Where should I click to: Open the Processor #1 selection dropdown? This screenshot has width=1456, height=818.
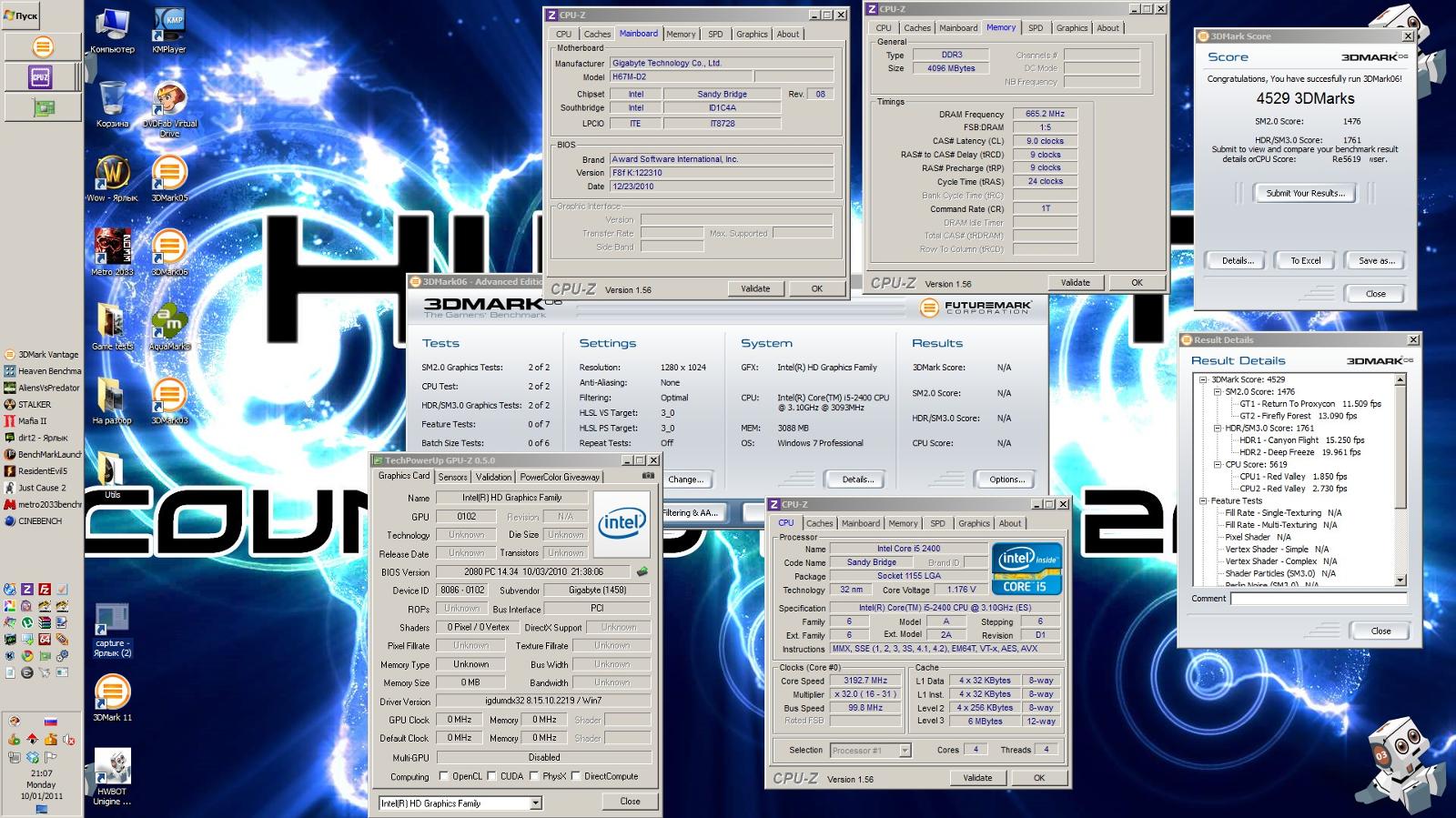pyautogui.click(x=905, y=751)
